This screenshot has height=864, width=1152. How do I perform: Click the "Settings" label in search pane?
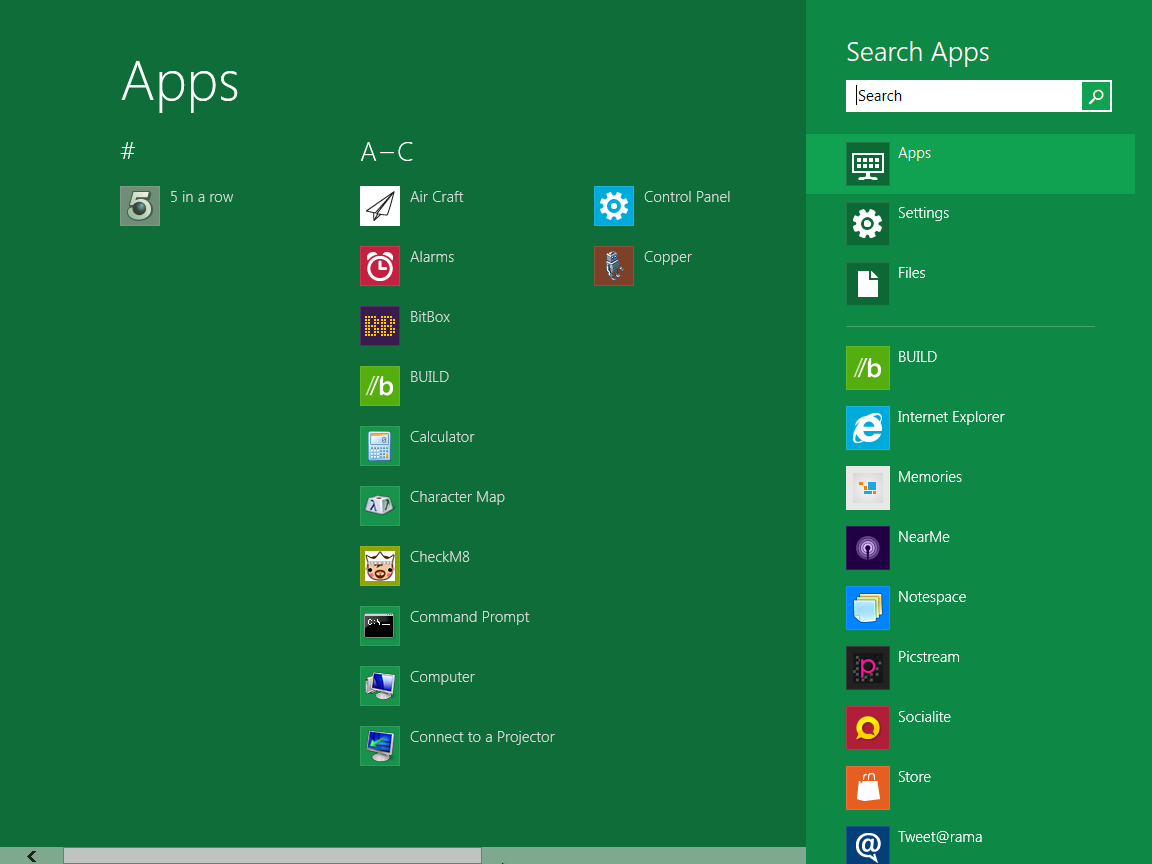click(x=924, y=213)
